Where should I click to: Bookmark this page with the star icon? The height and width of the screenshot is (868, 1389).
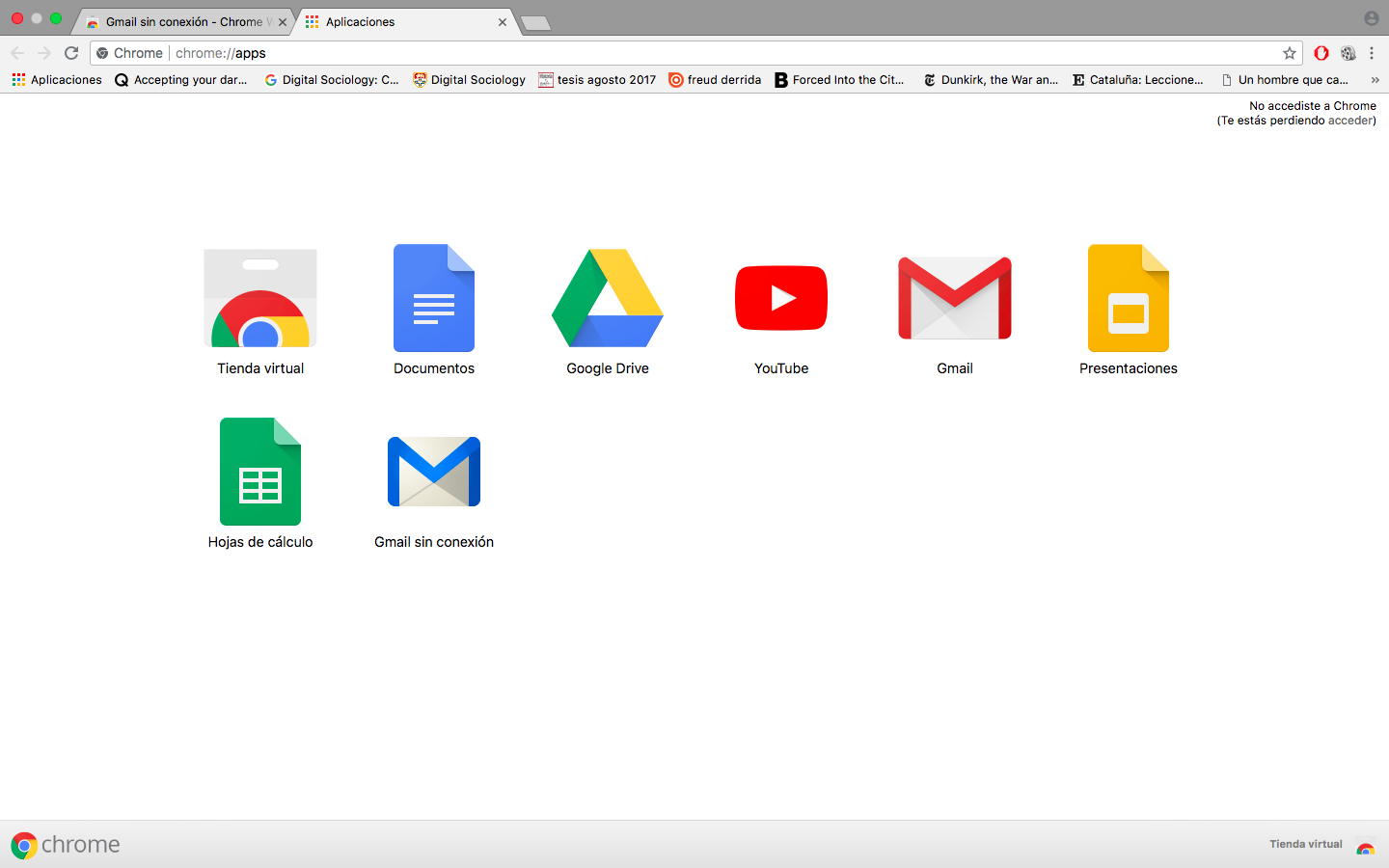tap(1290, 53)
